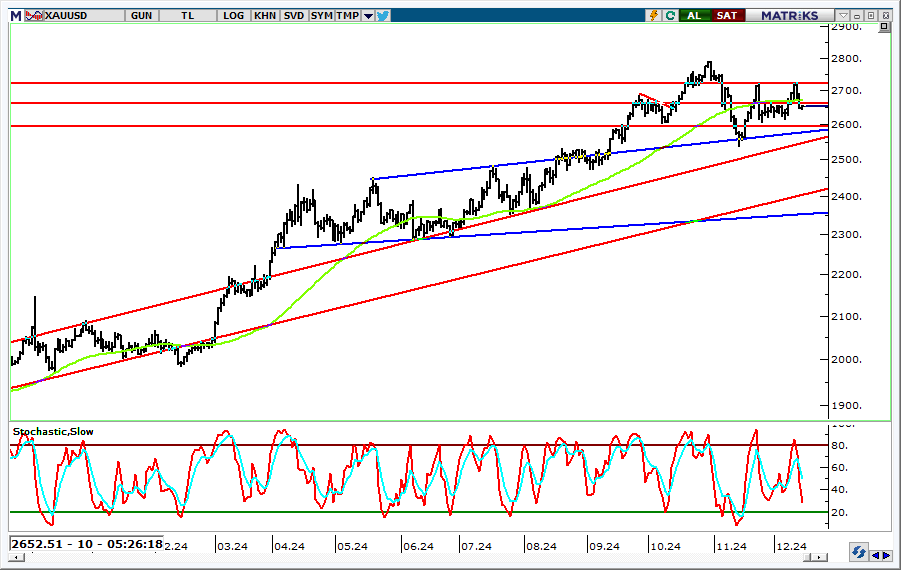Open the TMP template menu
Screen dimensions: 901x570
[347, 15]
